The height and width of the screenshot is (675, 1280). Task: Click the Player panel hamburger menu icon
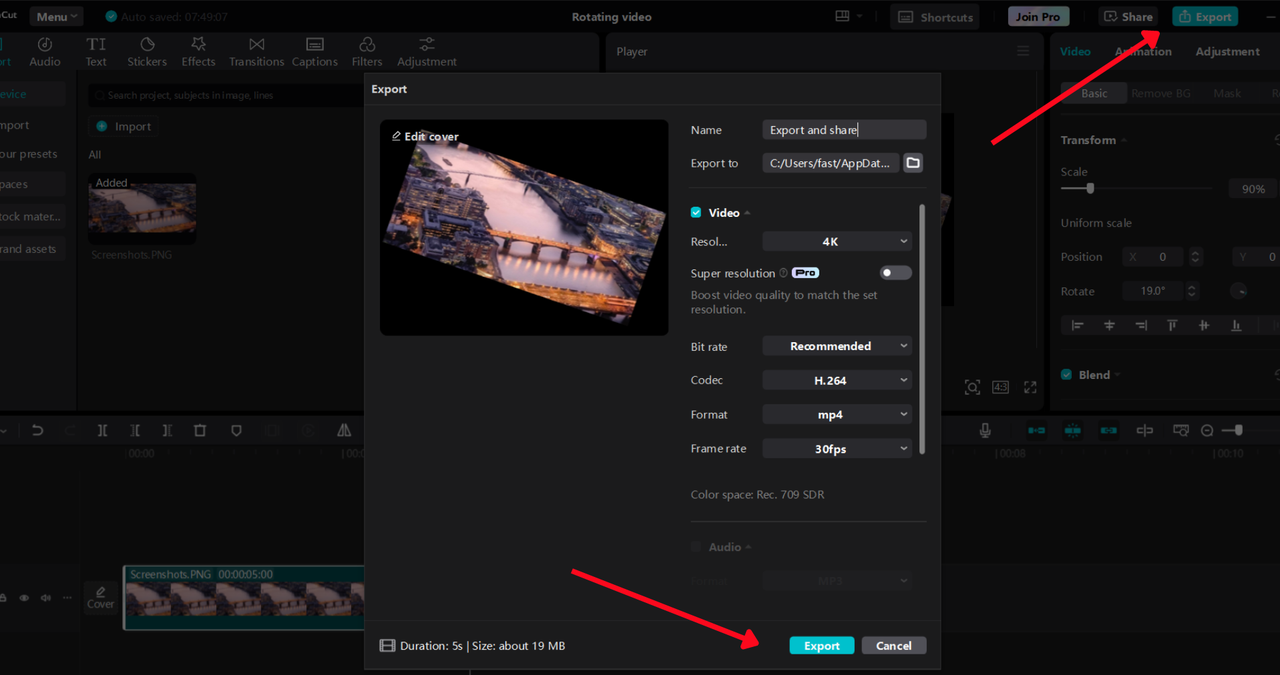tap(1023, 51)
